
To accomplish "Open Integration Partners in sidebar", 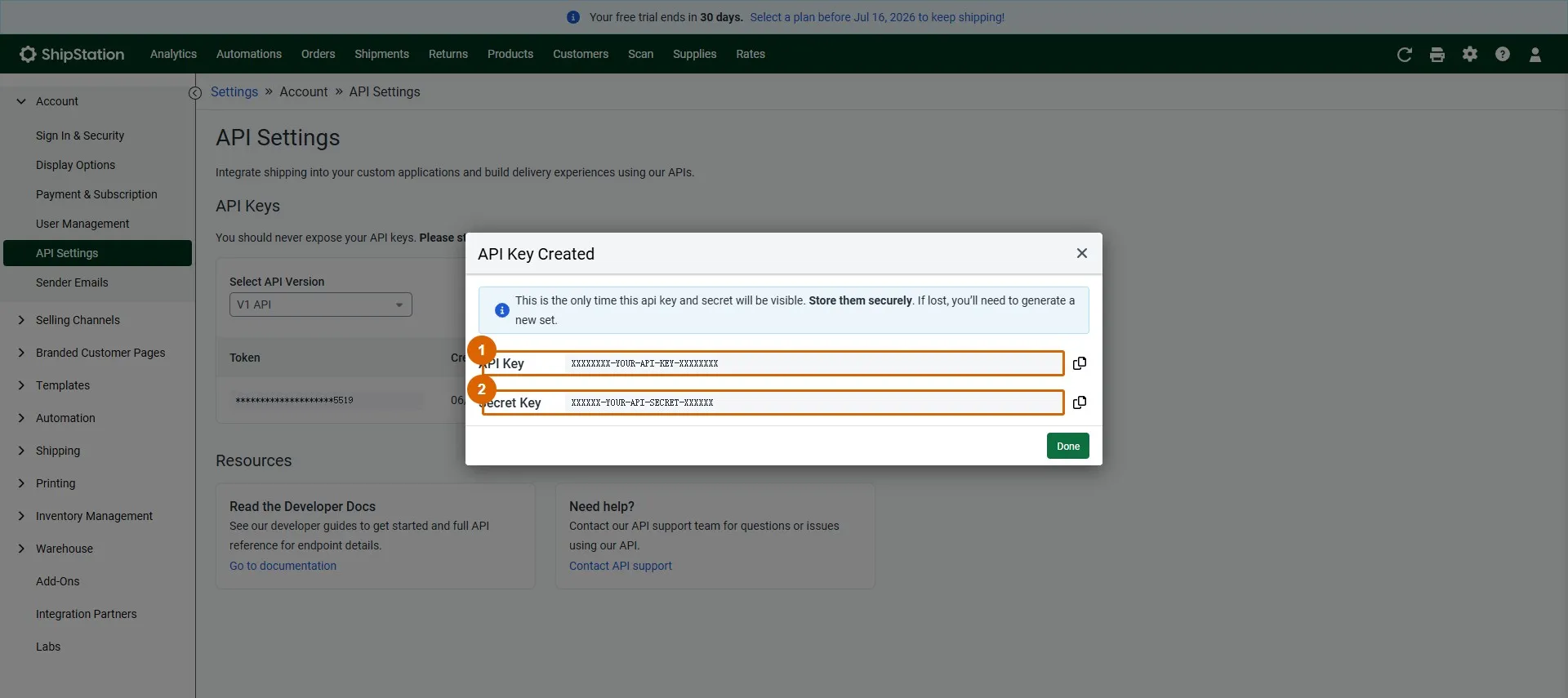I will (87, 614).
